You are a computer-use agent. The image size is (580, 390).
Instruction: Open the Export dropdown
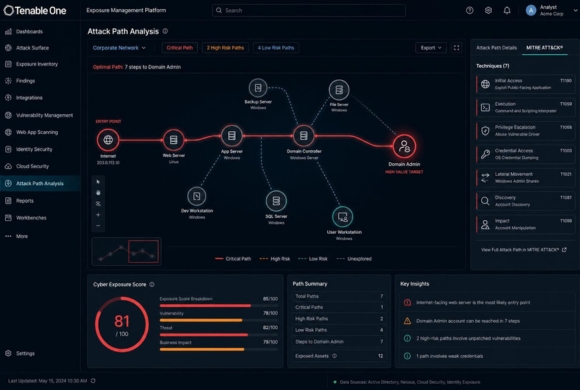pos(431,48)
